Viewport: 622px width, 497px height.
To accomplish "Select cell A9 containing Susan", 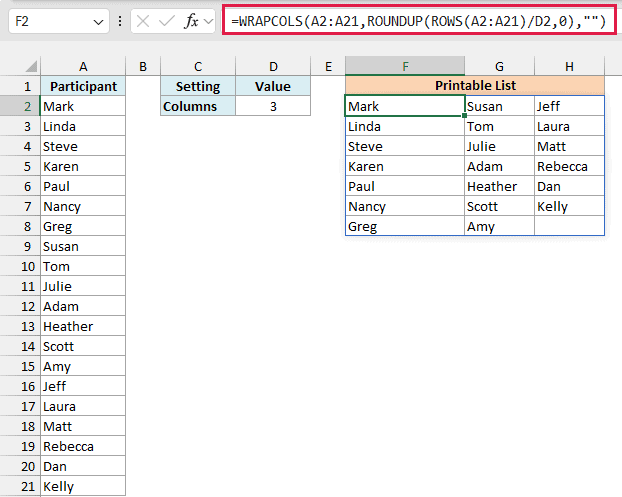I will (x=83, y=246).
